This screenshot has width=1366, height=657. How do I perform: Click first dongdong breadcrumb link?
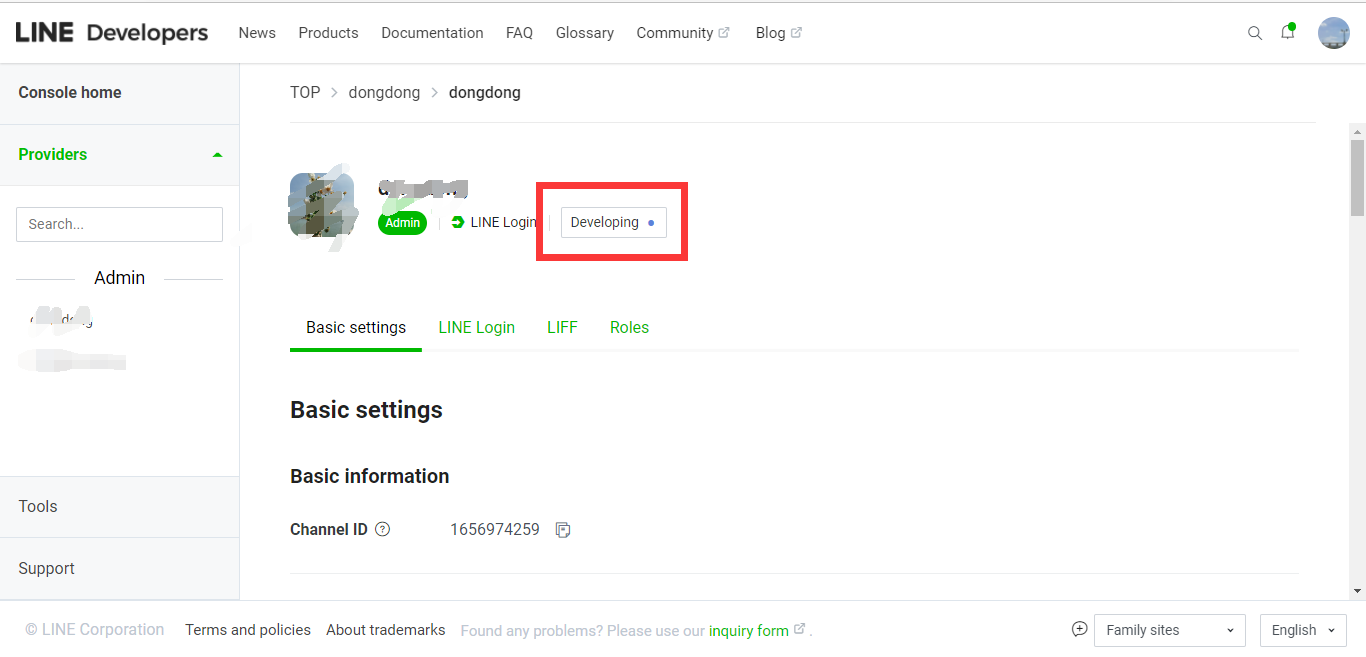[384, 92]
